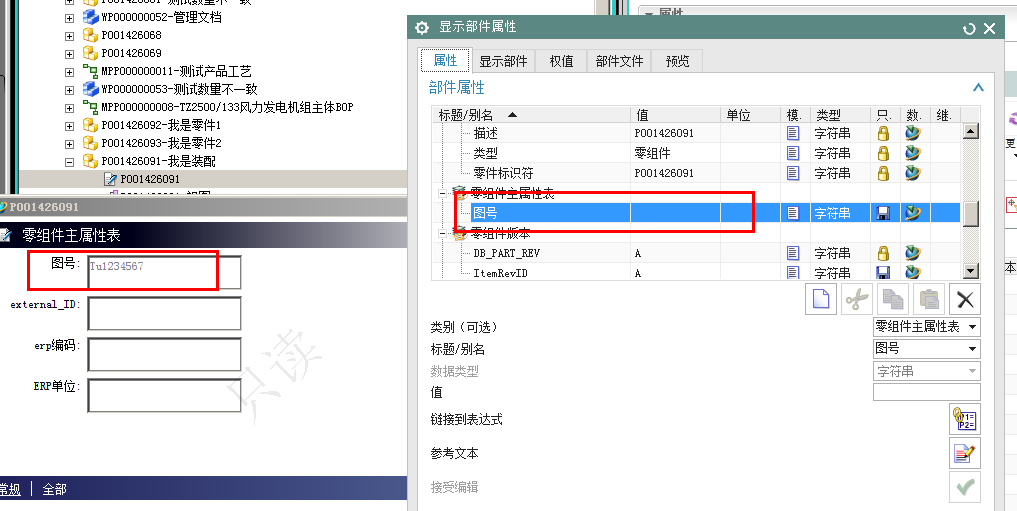Click the erp编码 input field

point(164,355)
